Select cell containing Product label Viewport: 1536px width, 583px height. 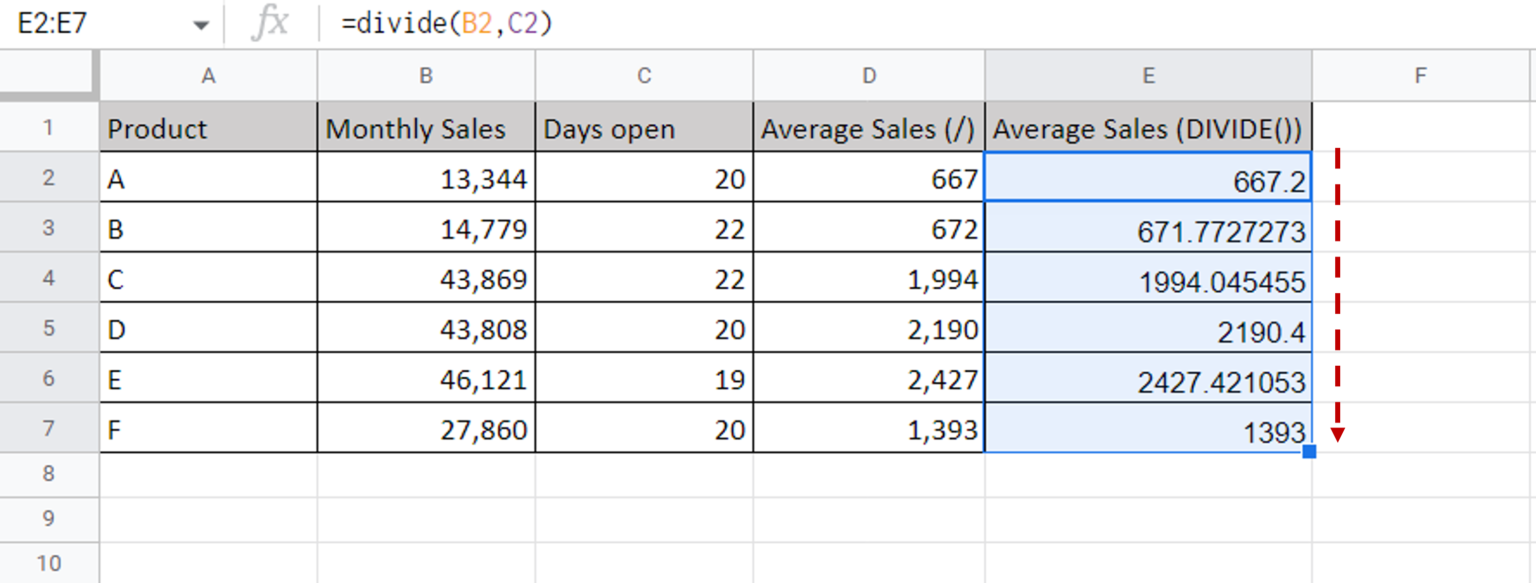click(207, 128)
